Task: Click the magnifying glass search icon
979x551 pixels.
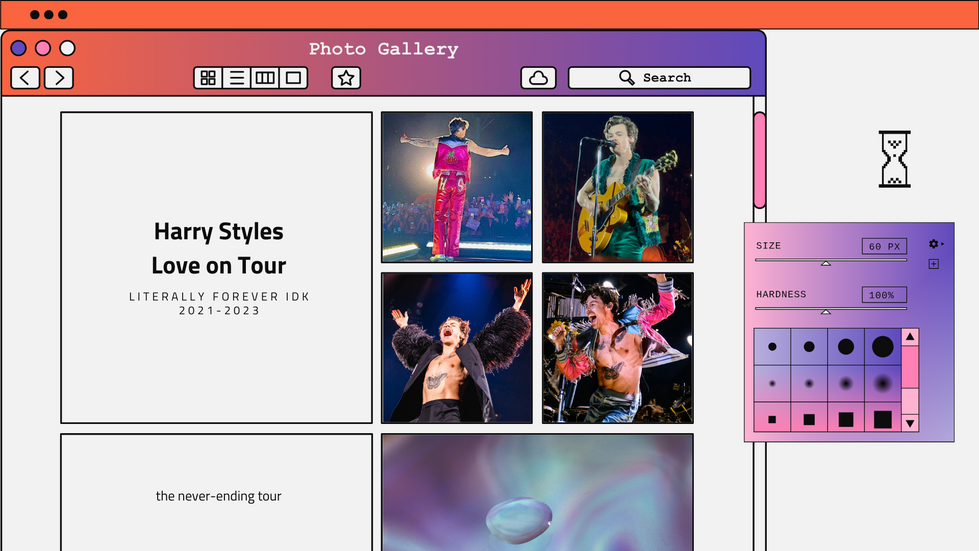Action: click(x=626, y=77)
